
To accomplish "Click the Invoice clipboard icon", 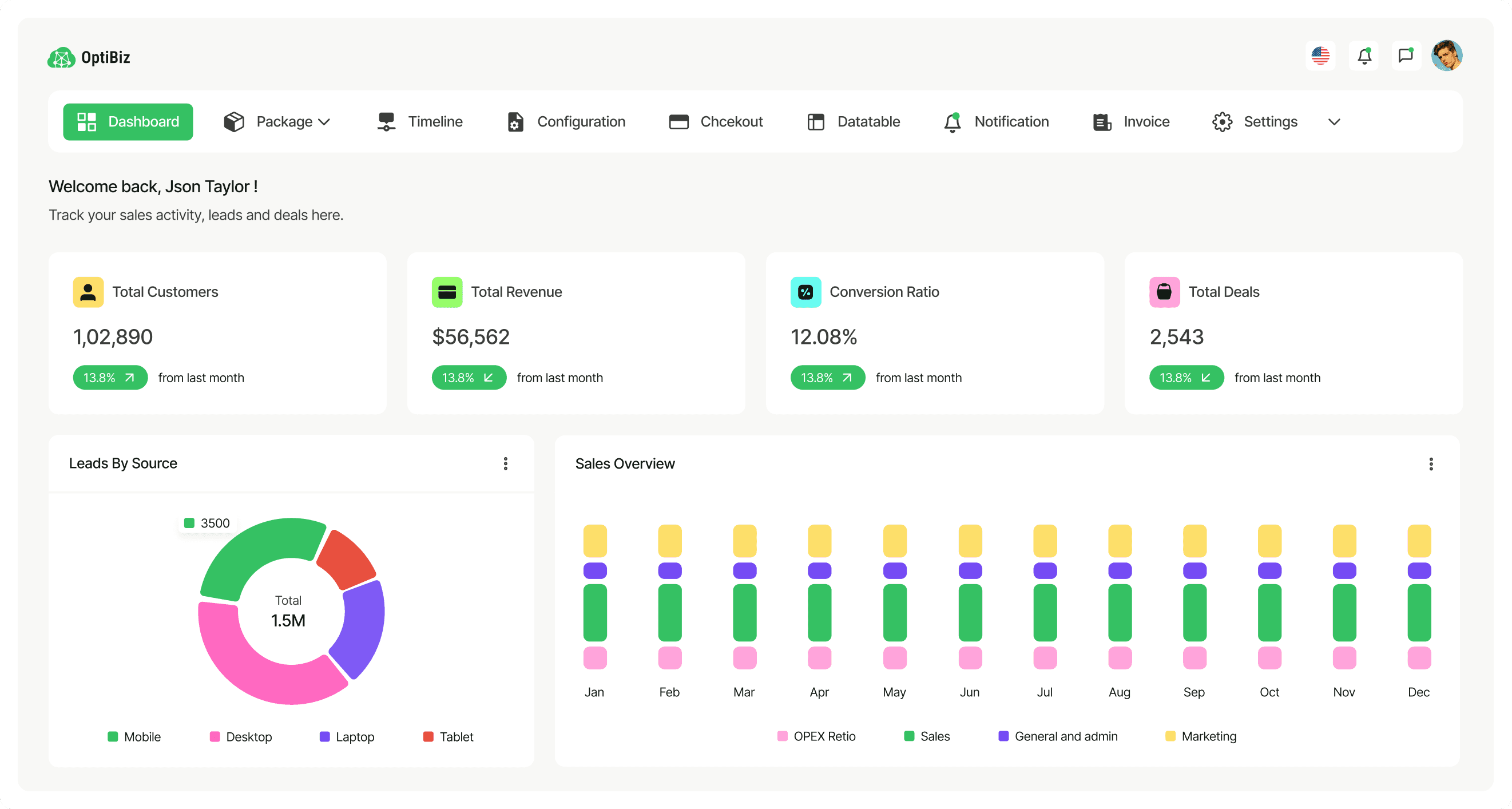I will click(x=1102, y=121).
